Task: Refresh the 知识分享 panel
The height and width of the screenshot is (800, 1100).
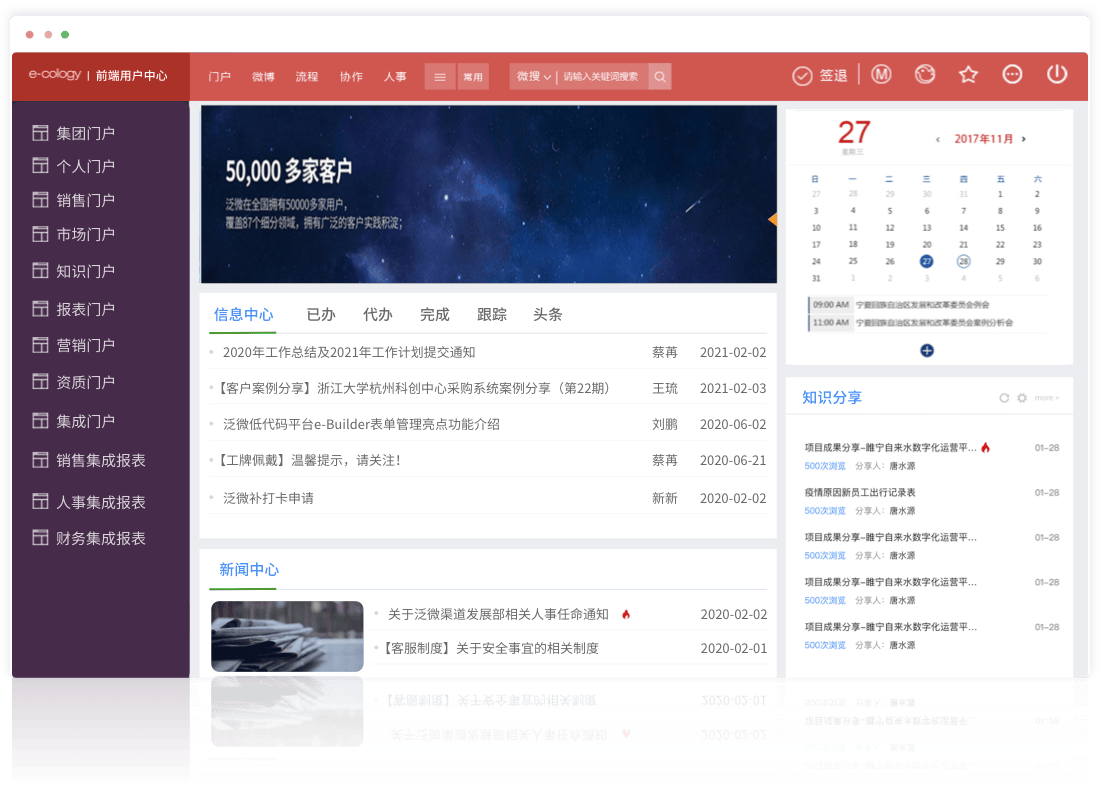Action: click(1004, 398)
